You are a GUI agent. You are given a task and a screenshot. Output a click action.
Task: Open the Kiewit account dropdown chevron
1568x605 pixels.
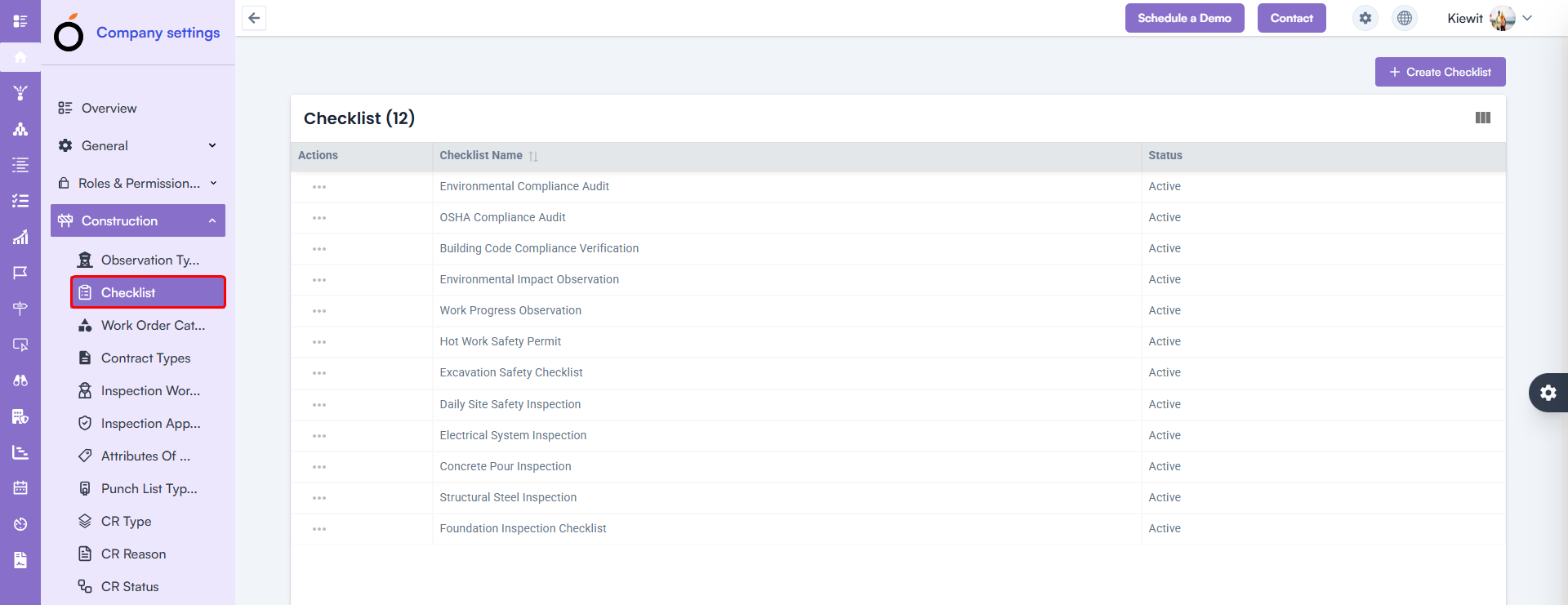click(x=1527, y=18)
